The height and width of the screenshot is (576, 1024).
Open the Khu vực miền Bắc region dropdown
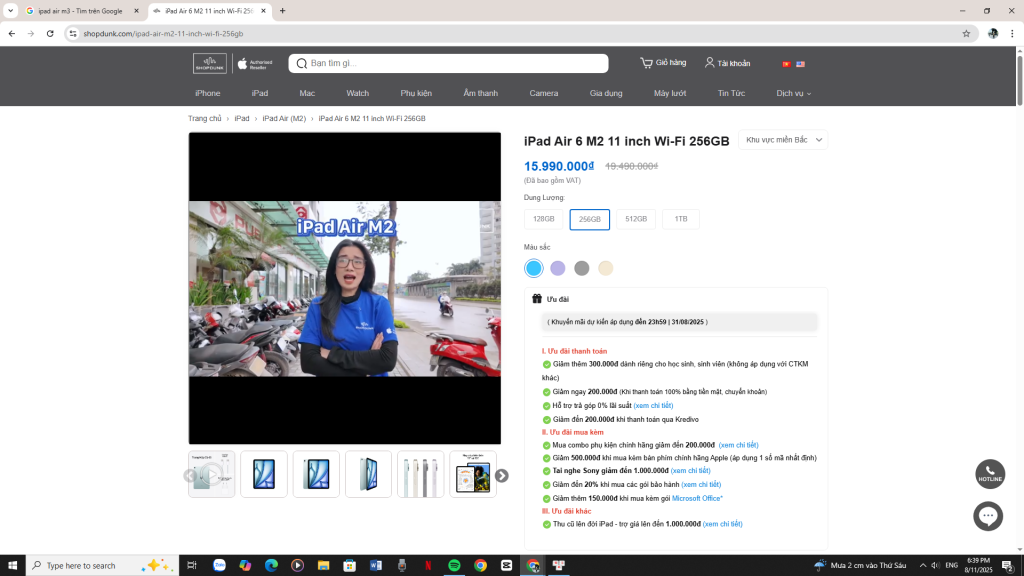(x=783, y=140)
